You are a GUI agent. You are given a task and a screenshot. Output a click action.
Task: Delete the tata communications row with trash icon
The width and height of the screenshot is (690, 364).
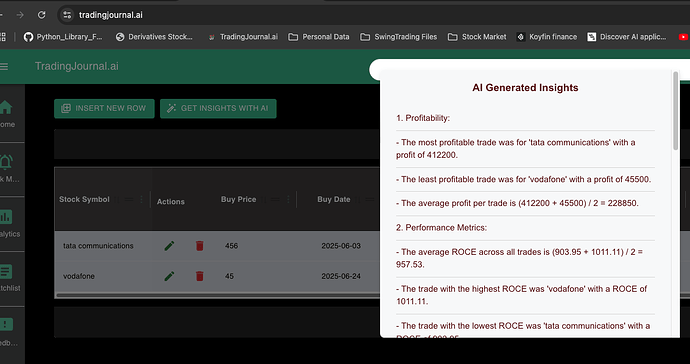click(x=199, y=246)
